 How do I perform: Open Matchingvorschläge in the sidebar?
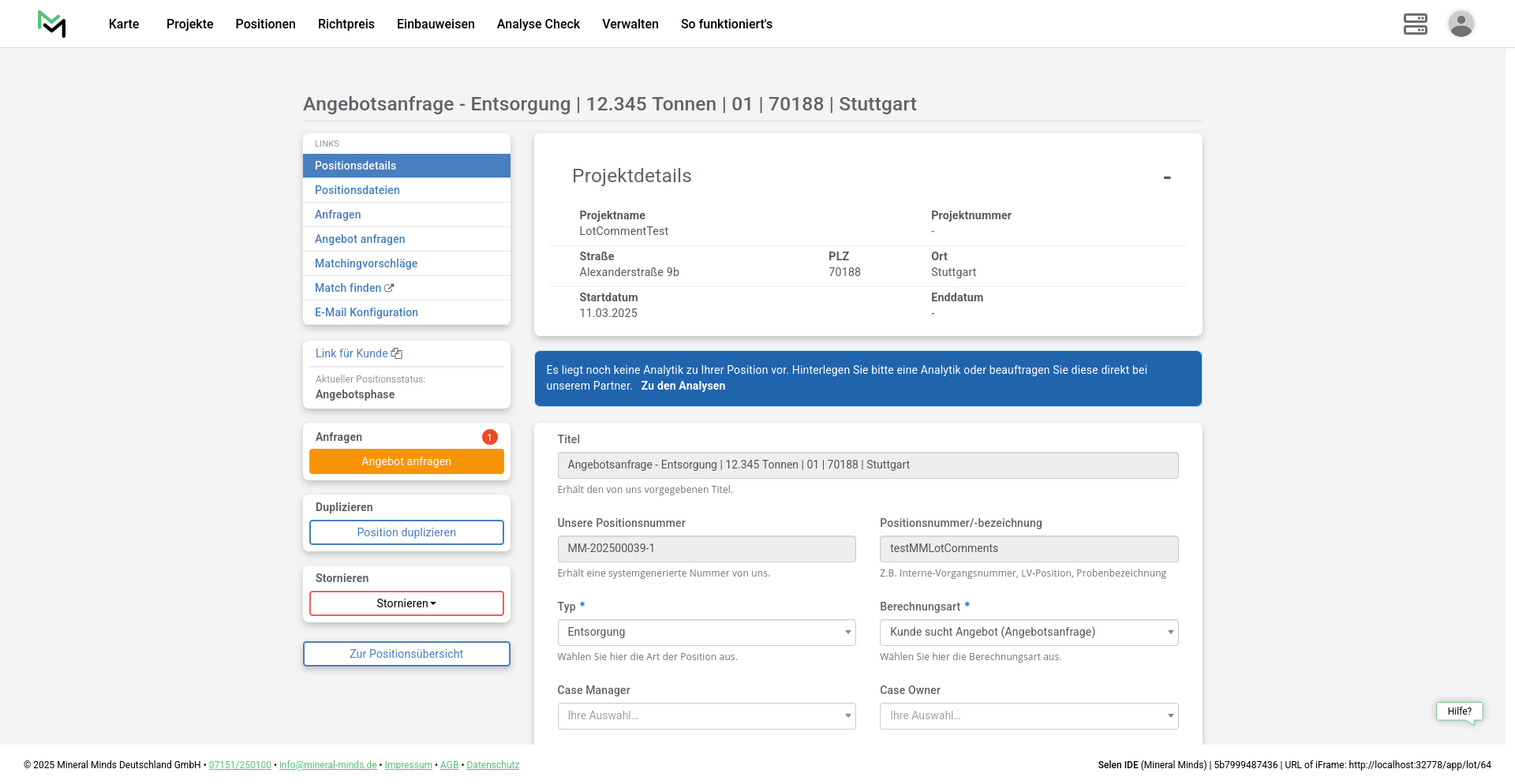click(x=366, y=263)
